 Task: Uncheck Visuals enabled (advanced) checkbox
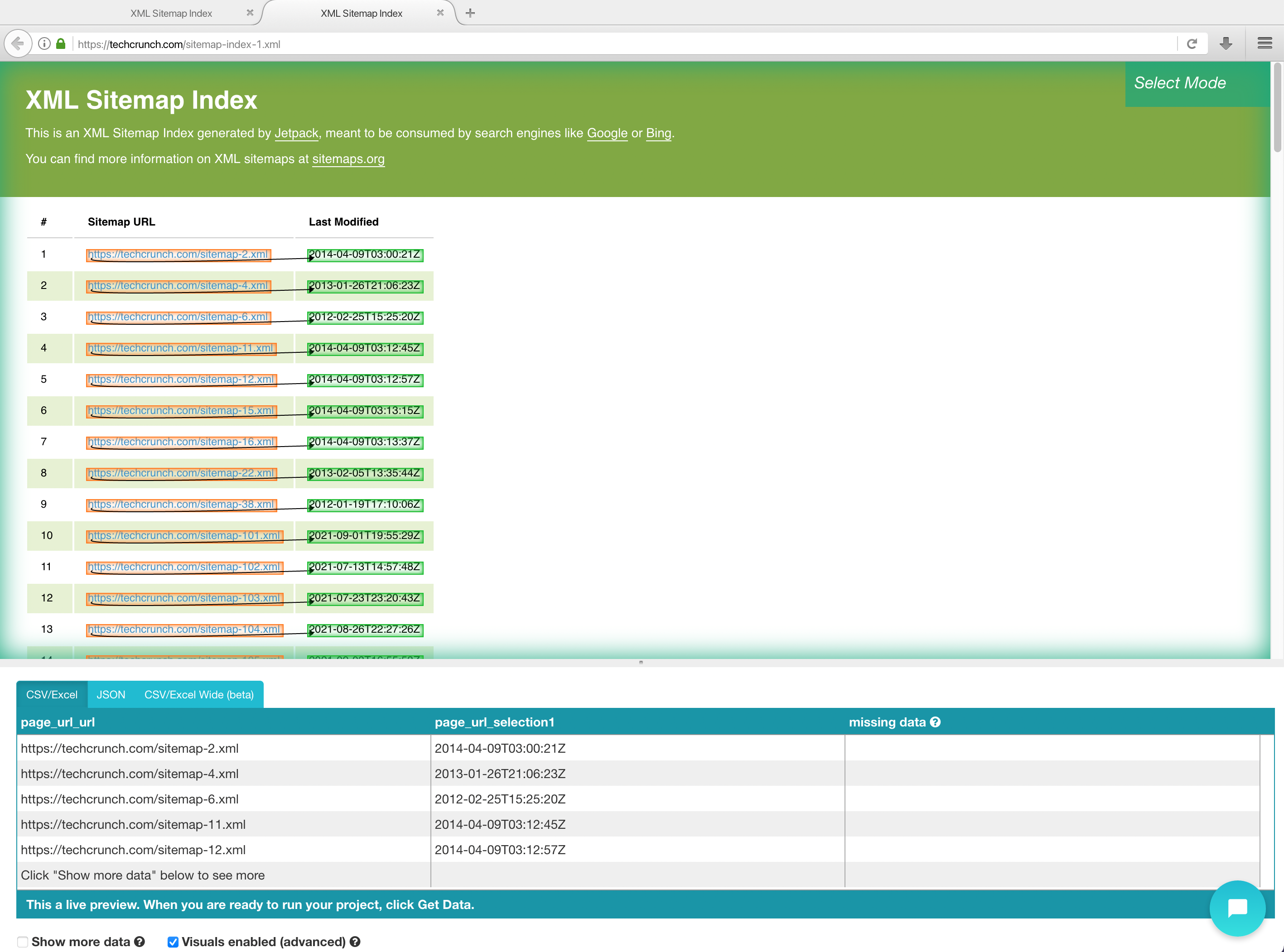(x=172, y=942)
